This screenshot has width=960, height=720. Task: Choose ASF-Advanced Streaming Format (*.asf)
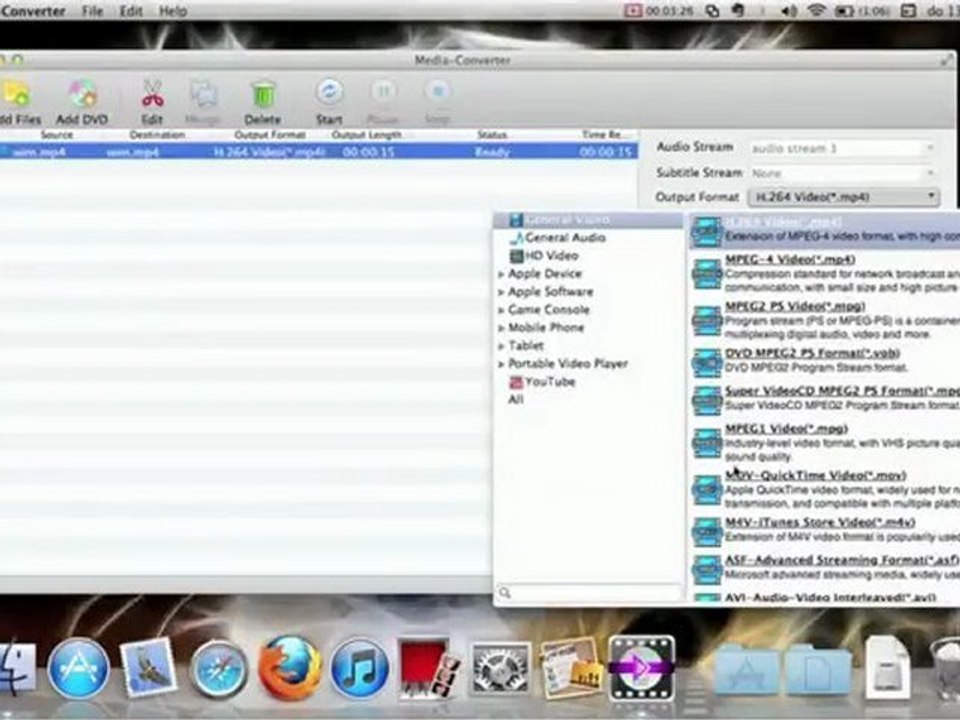(825, 568)
